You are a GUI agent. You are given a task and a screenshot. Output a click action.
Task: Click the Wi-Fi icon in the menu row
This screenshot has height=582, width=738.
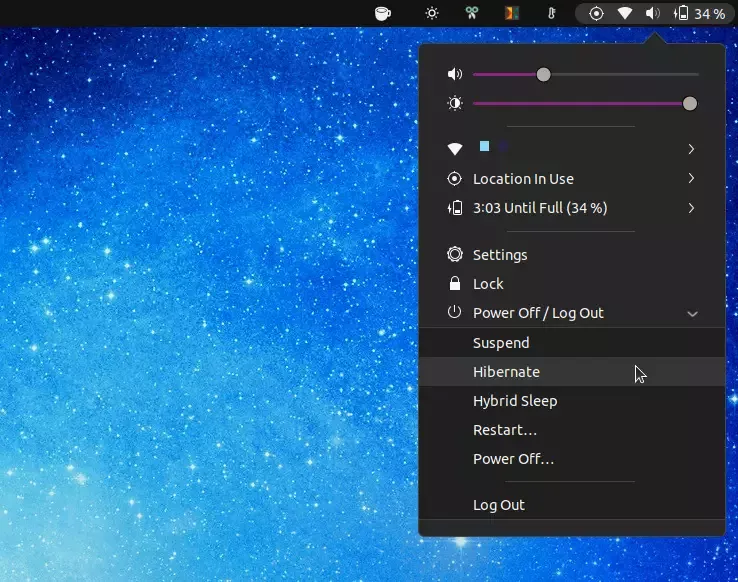[x=455, y=149]
